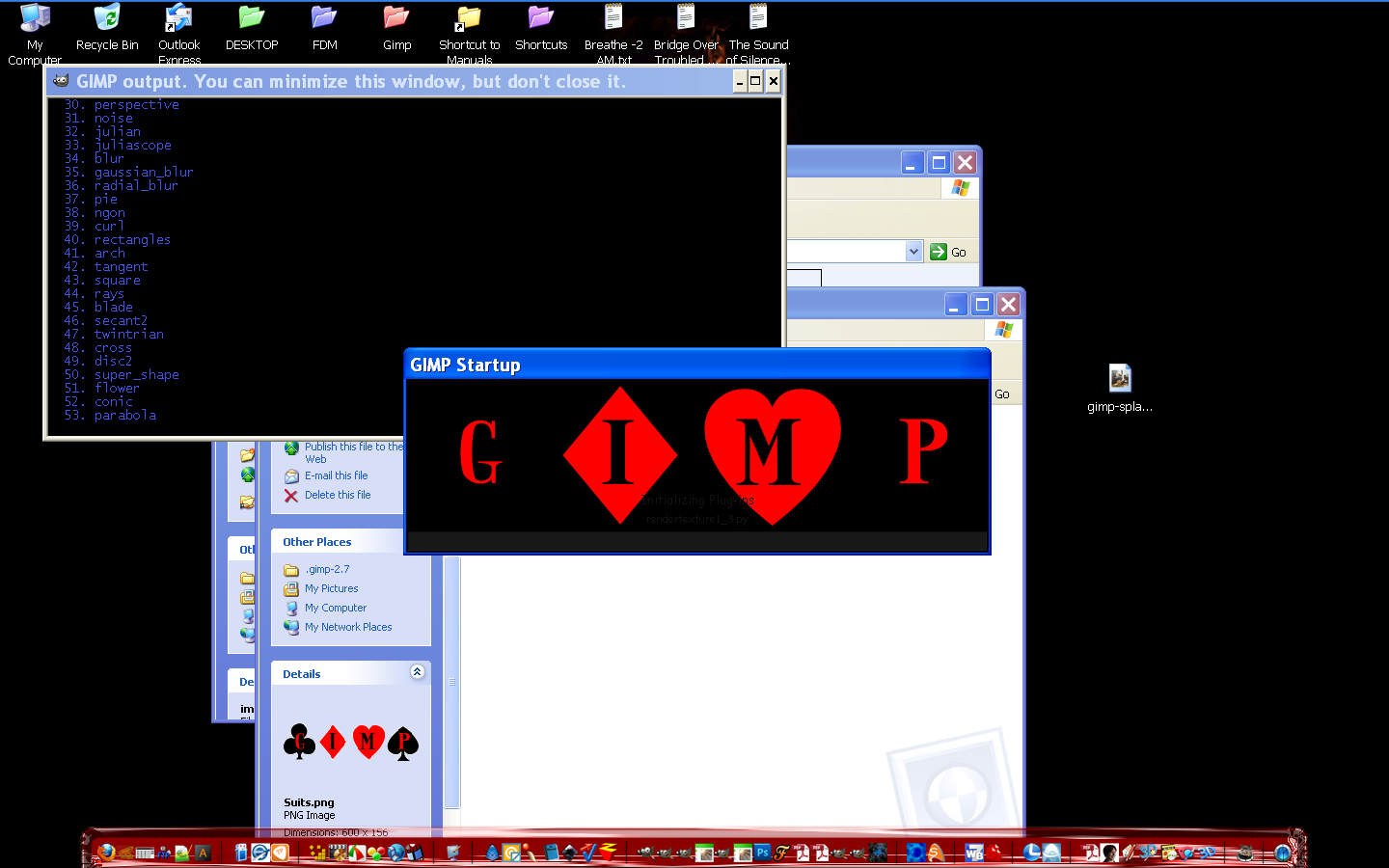Open My Computer in Other Places
This screenshot has height=868, width=1389.
(x=336, y=608)
